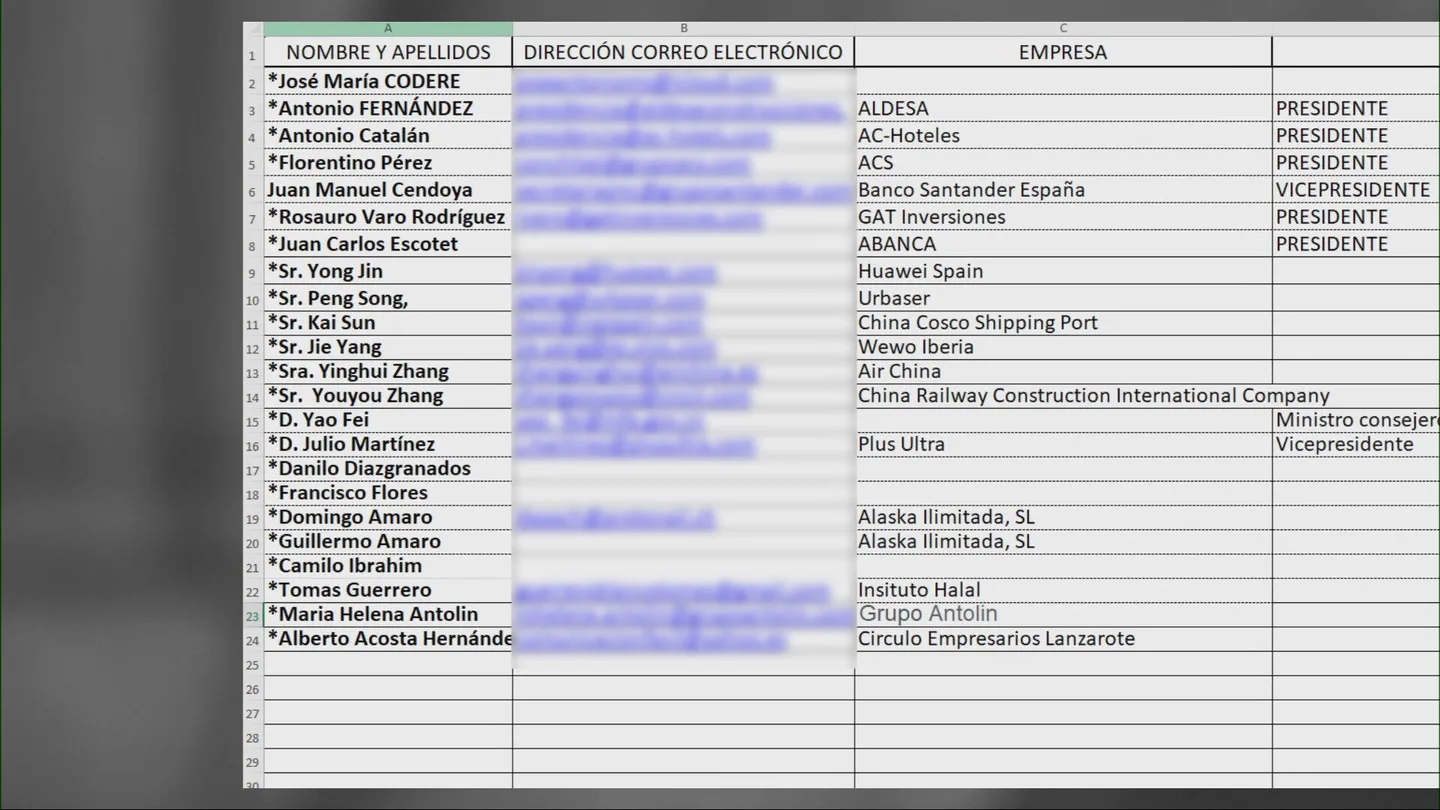Click the DIRECCIÓN CORREO ELECTRÓNICO header cell
1440x810 pixels.
pyautogui.click(x=684, y=52)
